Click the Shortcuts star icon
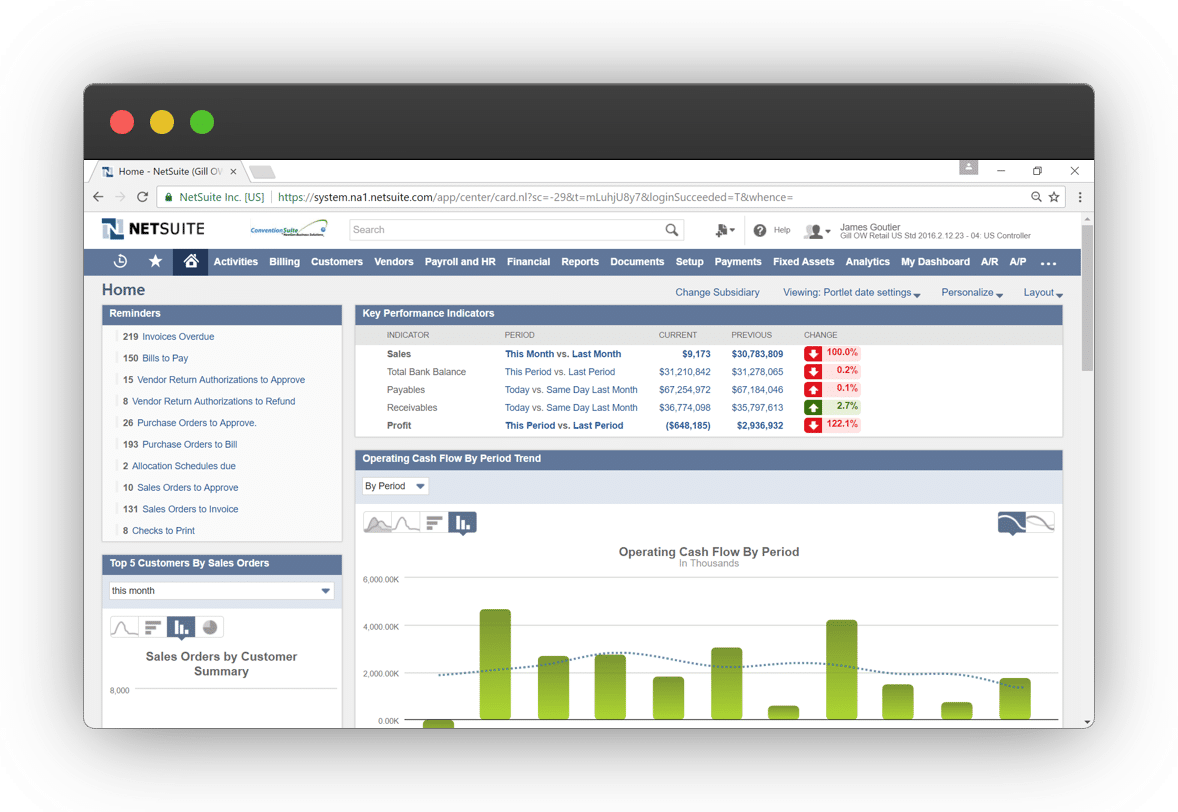The width and height of the screenshot is (1178, 812). [155, 262]
